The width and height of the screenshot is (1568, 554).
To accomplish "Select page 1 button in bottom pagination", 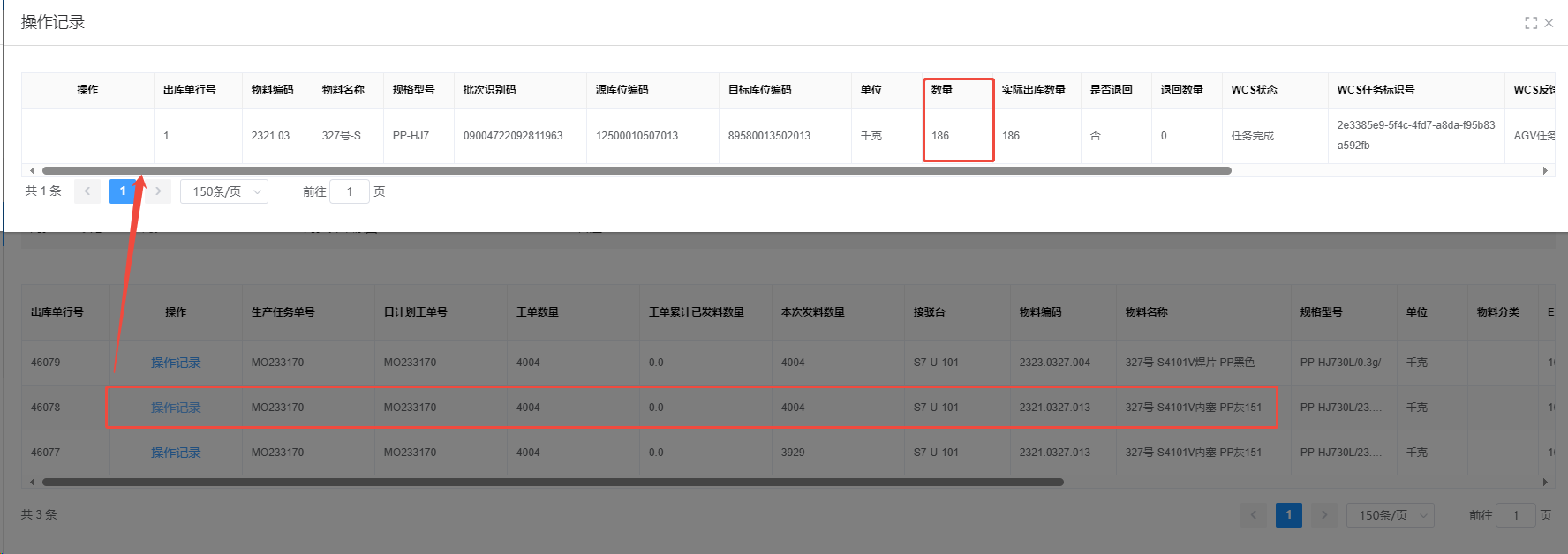I will coord(1289,515).
